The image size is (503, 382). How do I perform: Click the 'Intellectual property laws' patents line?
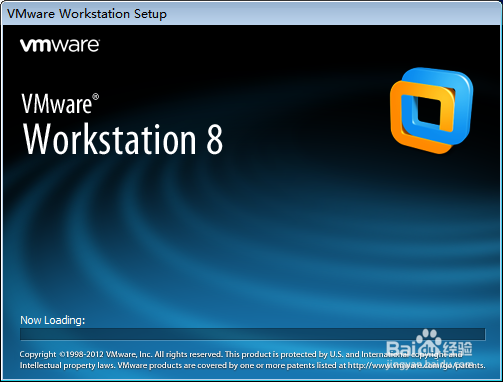pos(252,365)
